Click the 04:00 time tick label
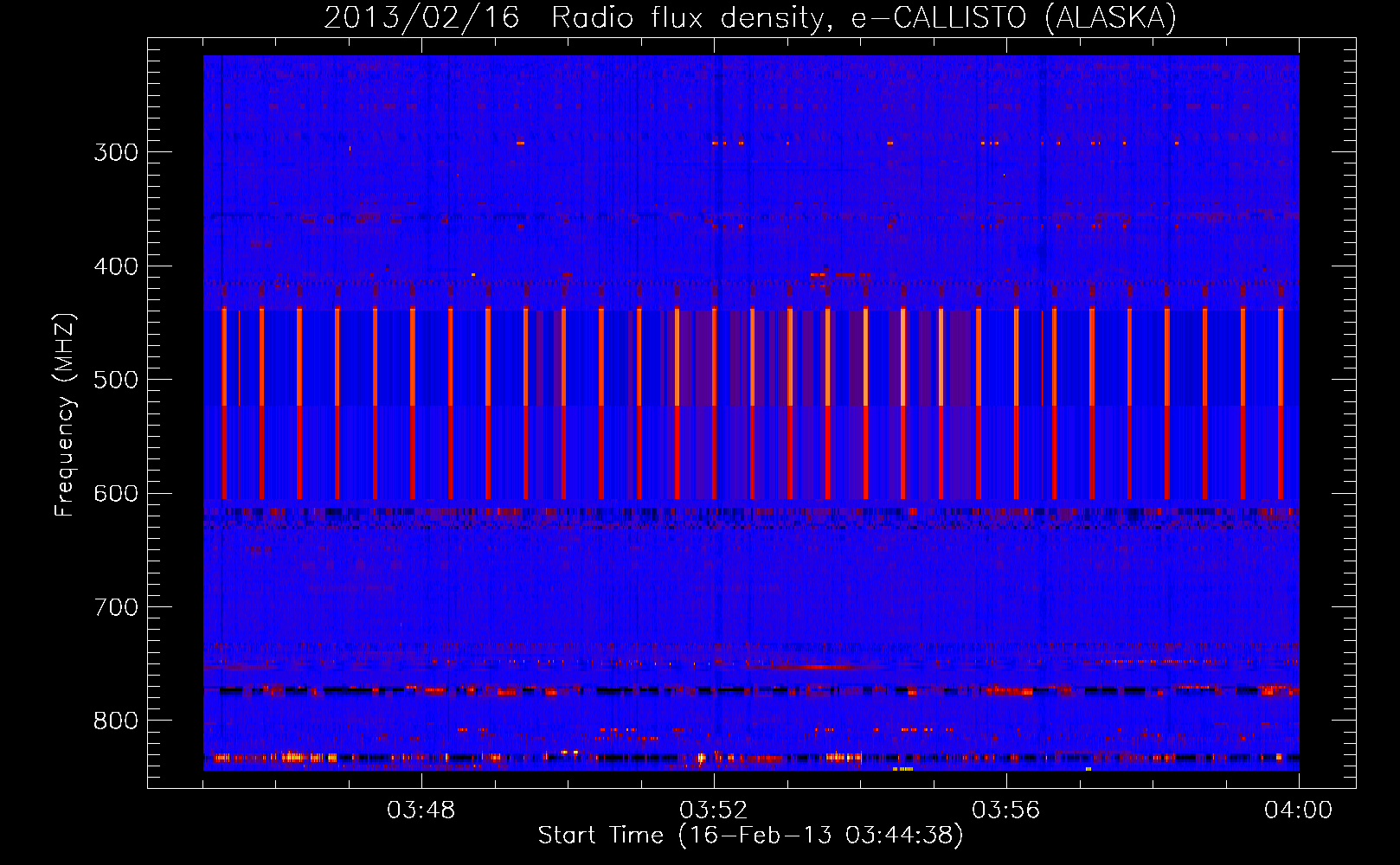 [x=1299, y=811]
